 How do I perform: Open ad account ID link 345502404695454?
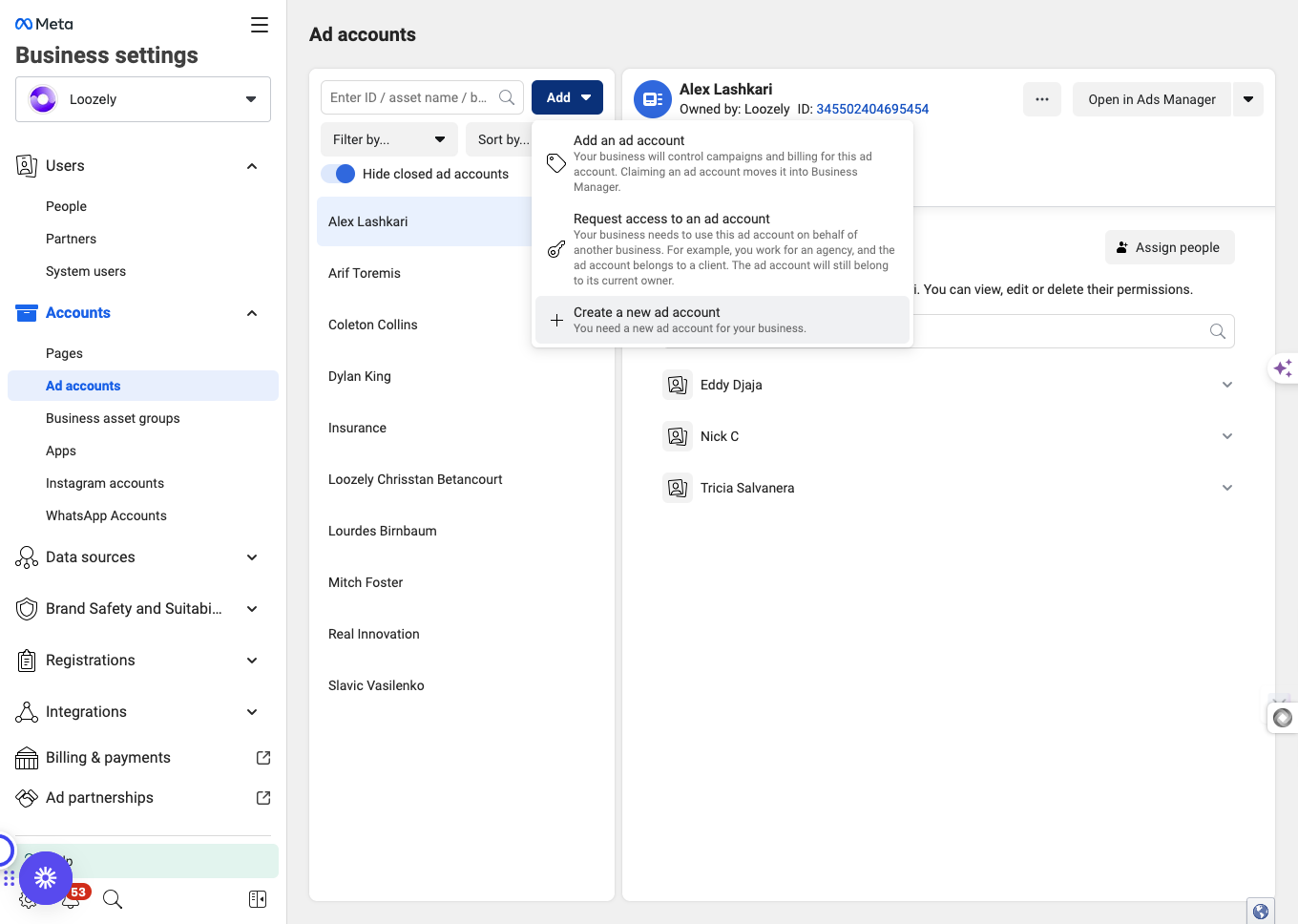pos(872,109)
